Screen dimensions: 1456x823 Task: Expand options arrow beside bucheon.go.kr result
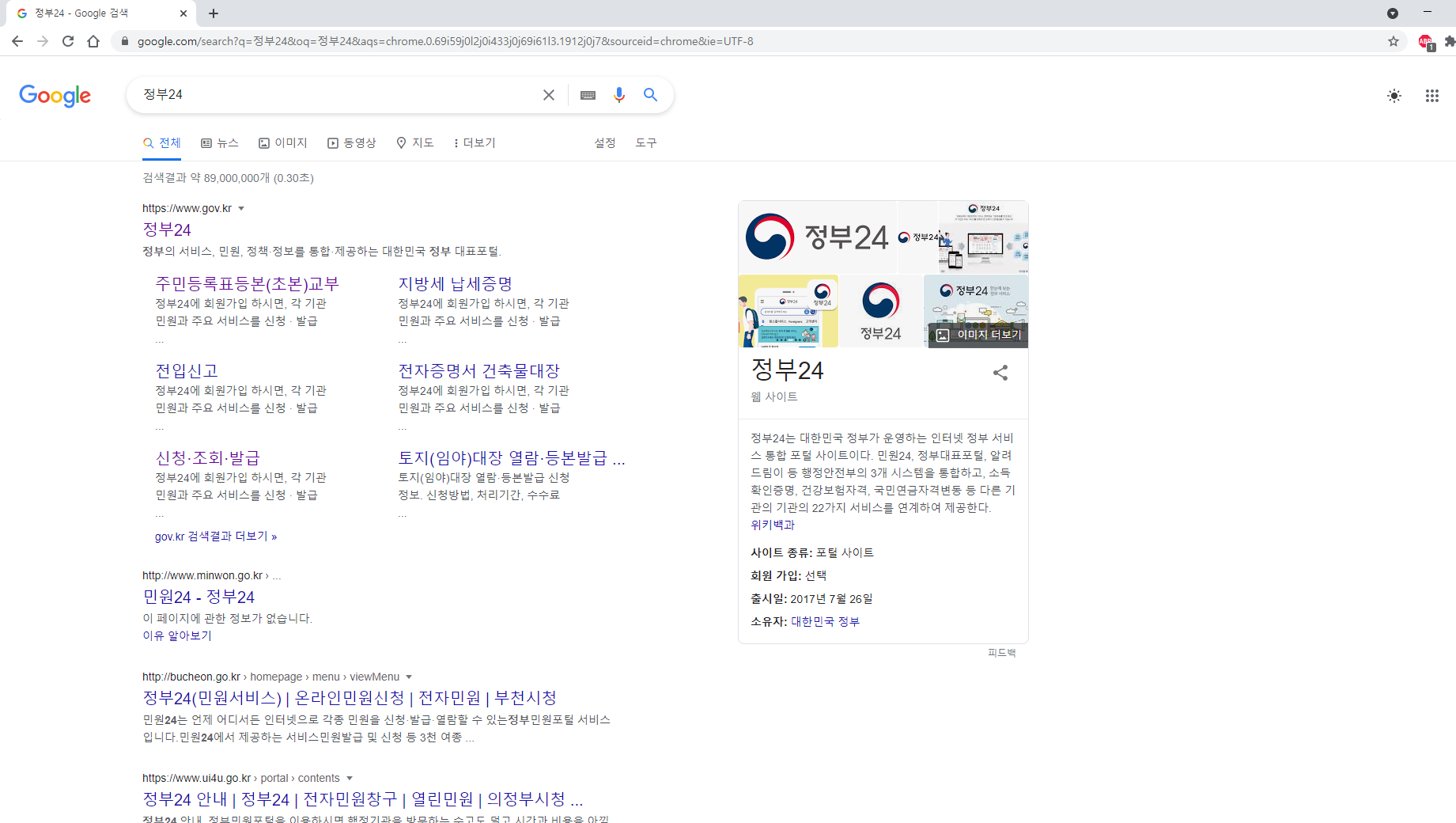click(409, 677)
